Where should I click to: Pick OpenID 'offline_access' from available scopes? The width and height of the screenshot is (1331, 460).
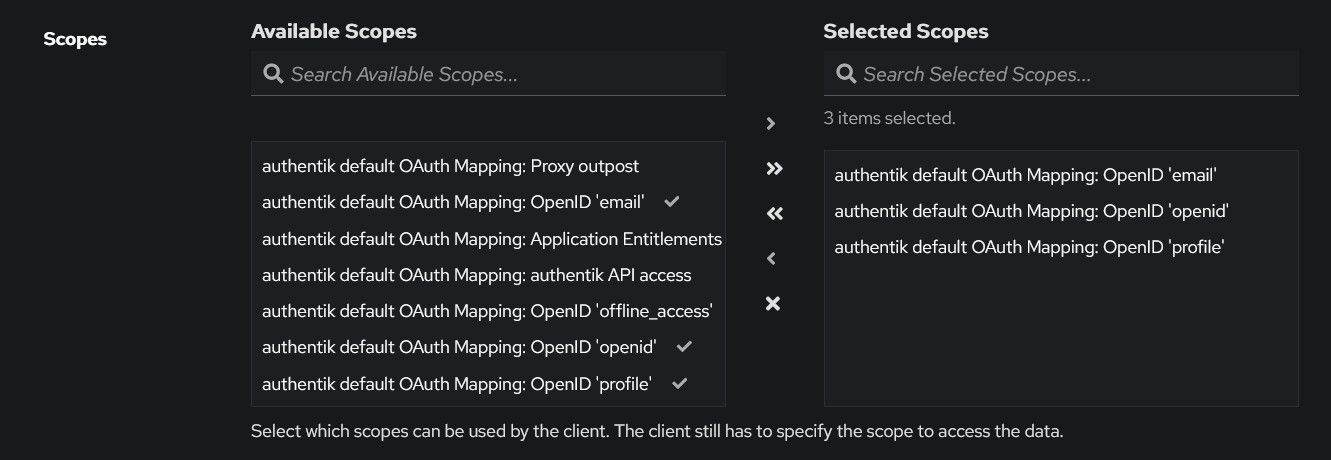[487, 311]
